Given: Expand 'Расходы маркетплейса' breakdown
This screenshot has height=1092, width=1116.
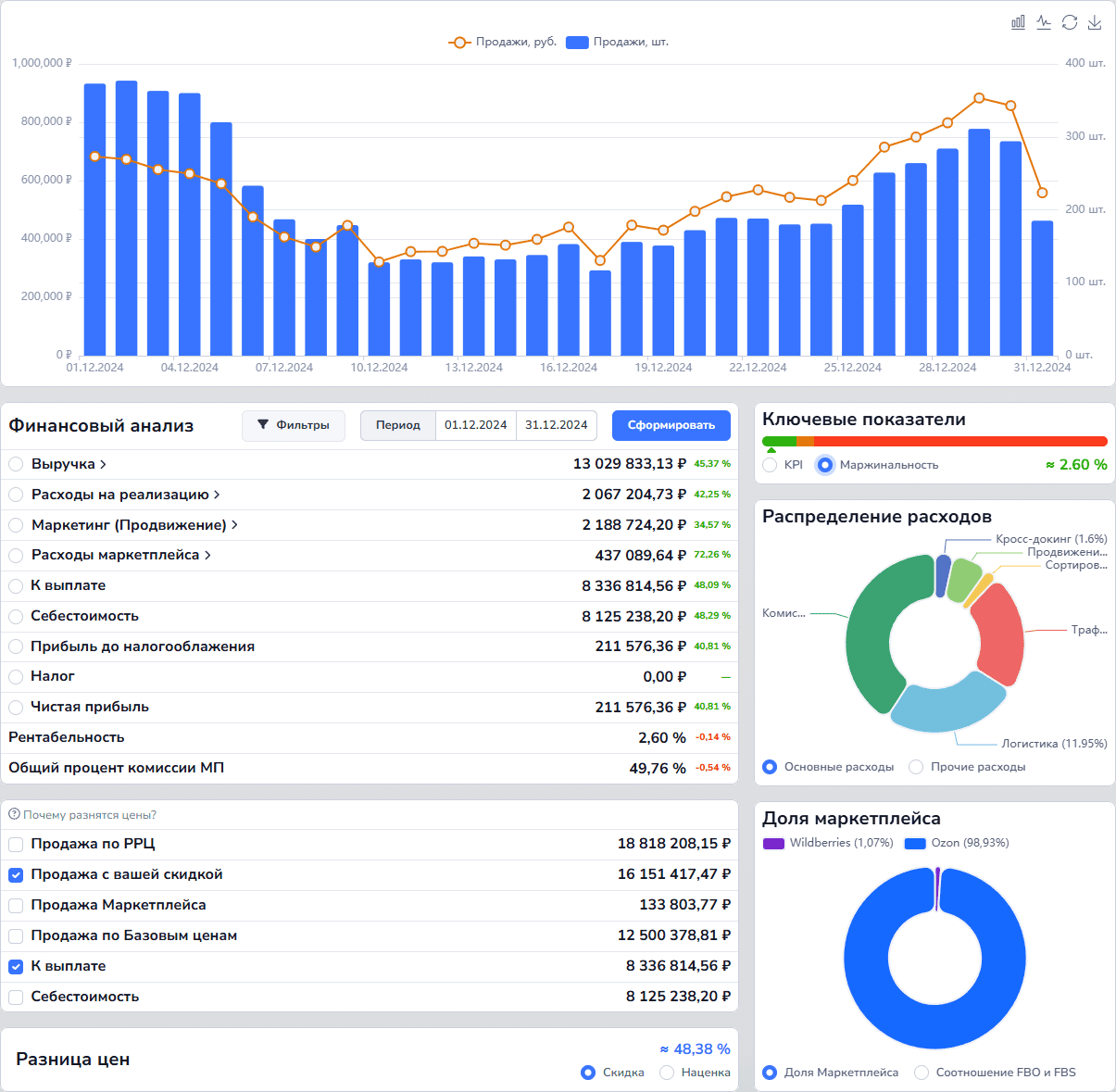Looking at the screenshot, I should pos(207,556).
